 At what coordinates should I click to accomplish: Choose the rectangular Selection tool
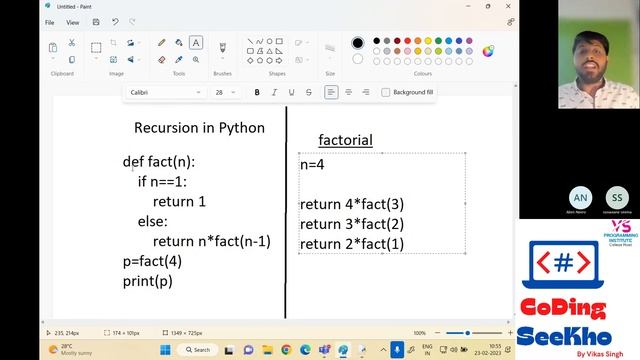[96, 48]
